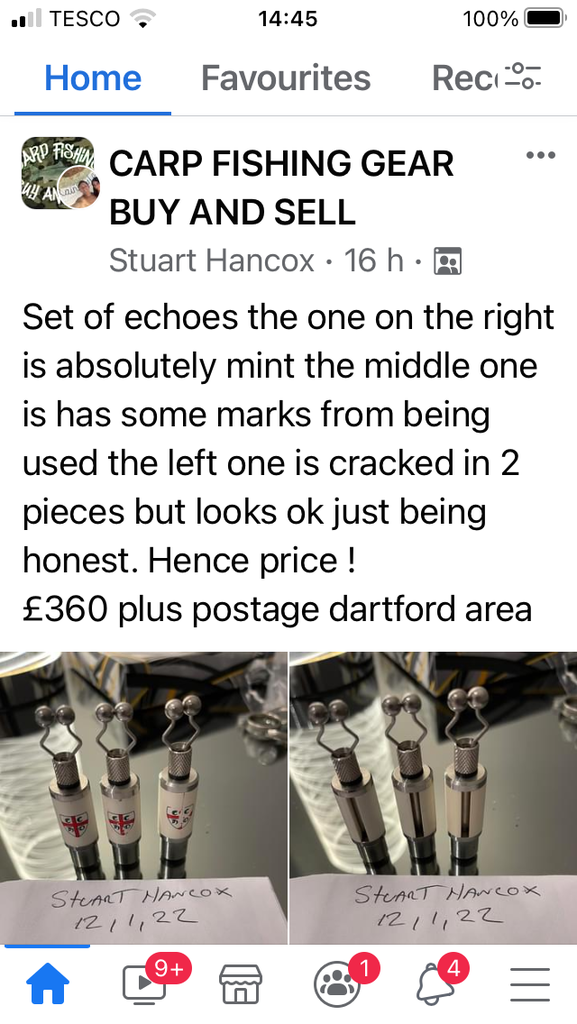Open the Home feed icon in bottom bar
Viewport: 577px width, 1024px height.
click(48, 984)
